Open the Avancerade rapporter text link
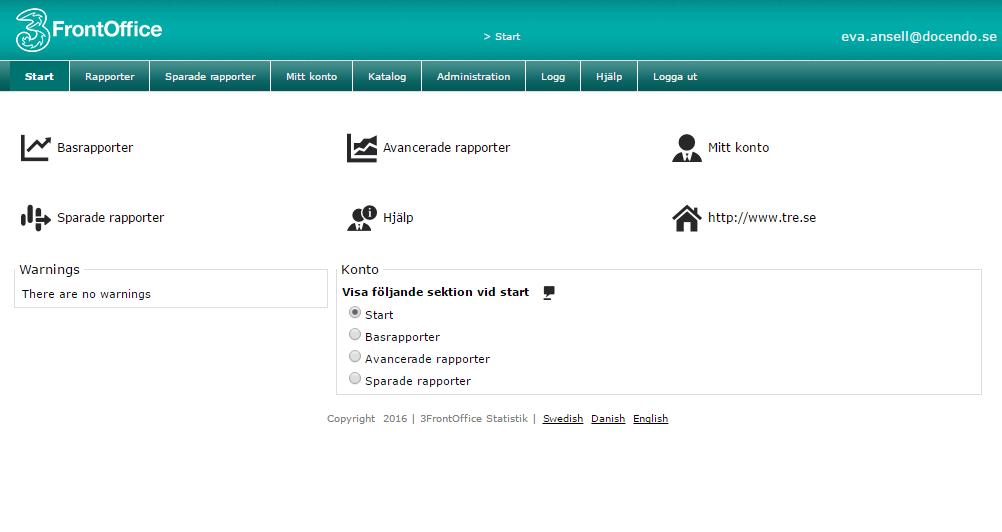This screenshot has height=532, width=1002. [447, 148]
